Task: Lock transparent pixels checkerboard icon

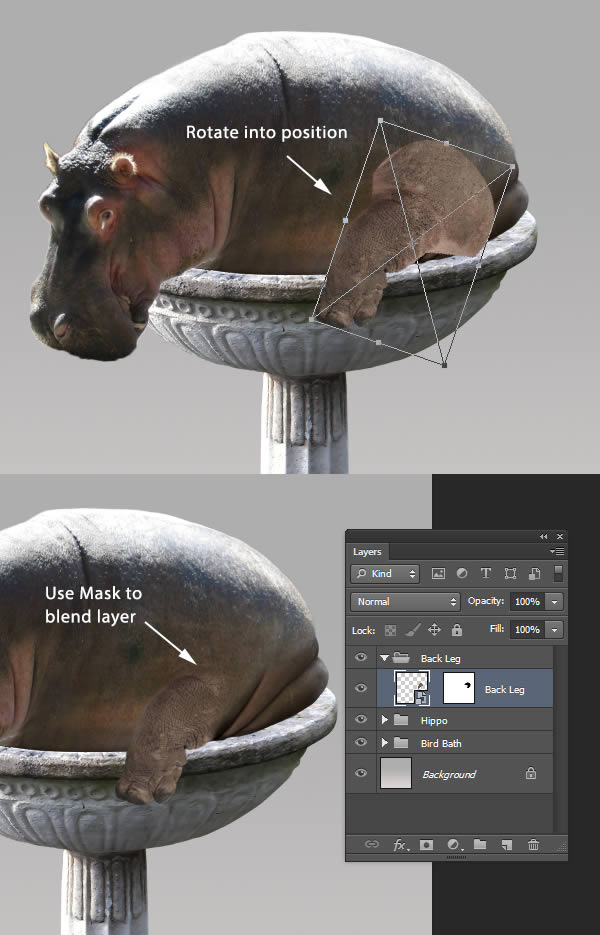Action: click(390, 630)
